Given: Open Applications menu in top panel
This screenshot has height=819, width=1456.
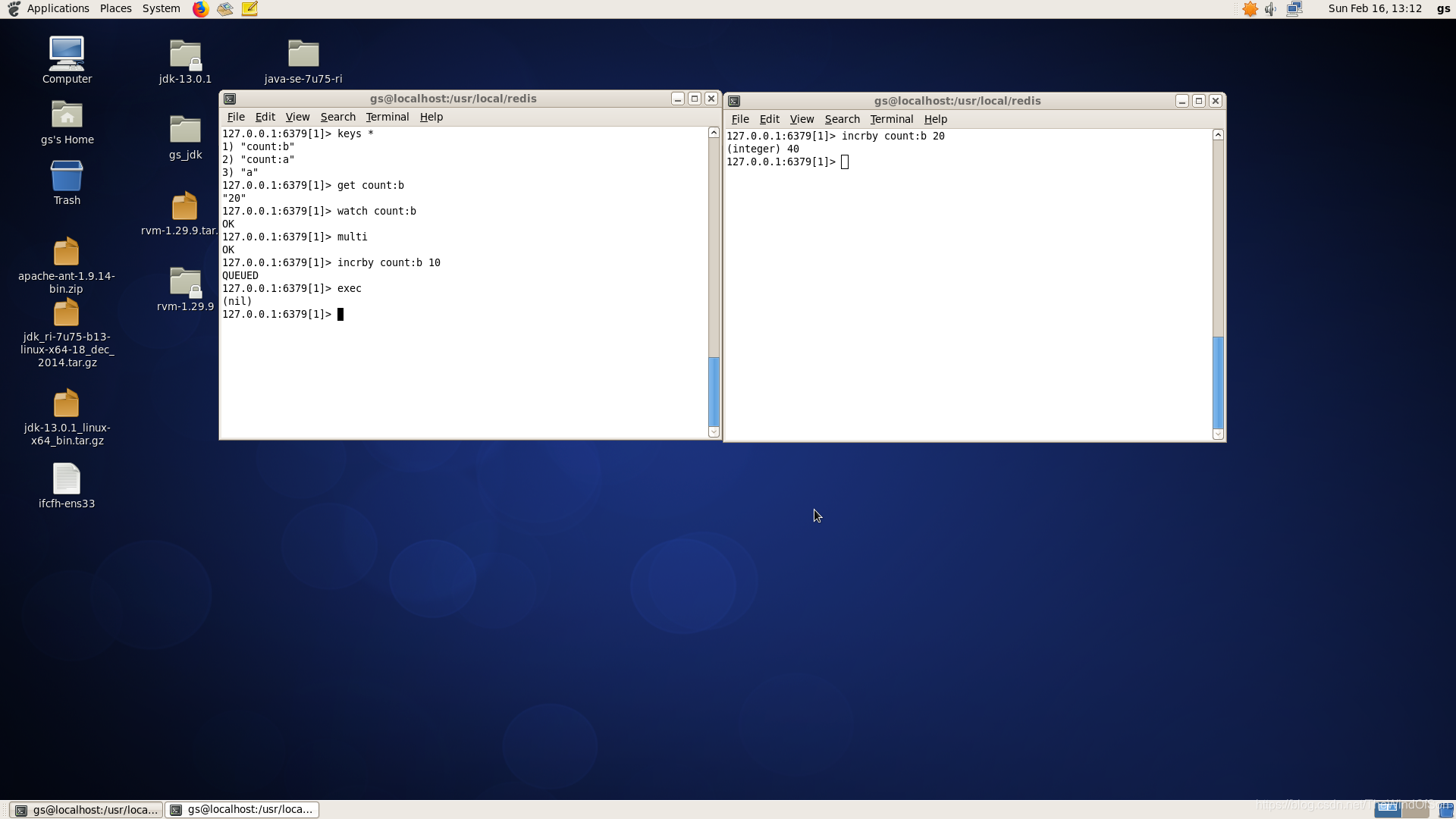Looking at the screenshot, I should pos(58,8).
